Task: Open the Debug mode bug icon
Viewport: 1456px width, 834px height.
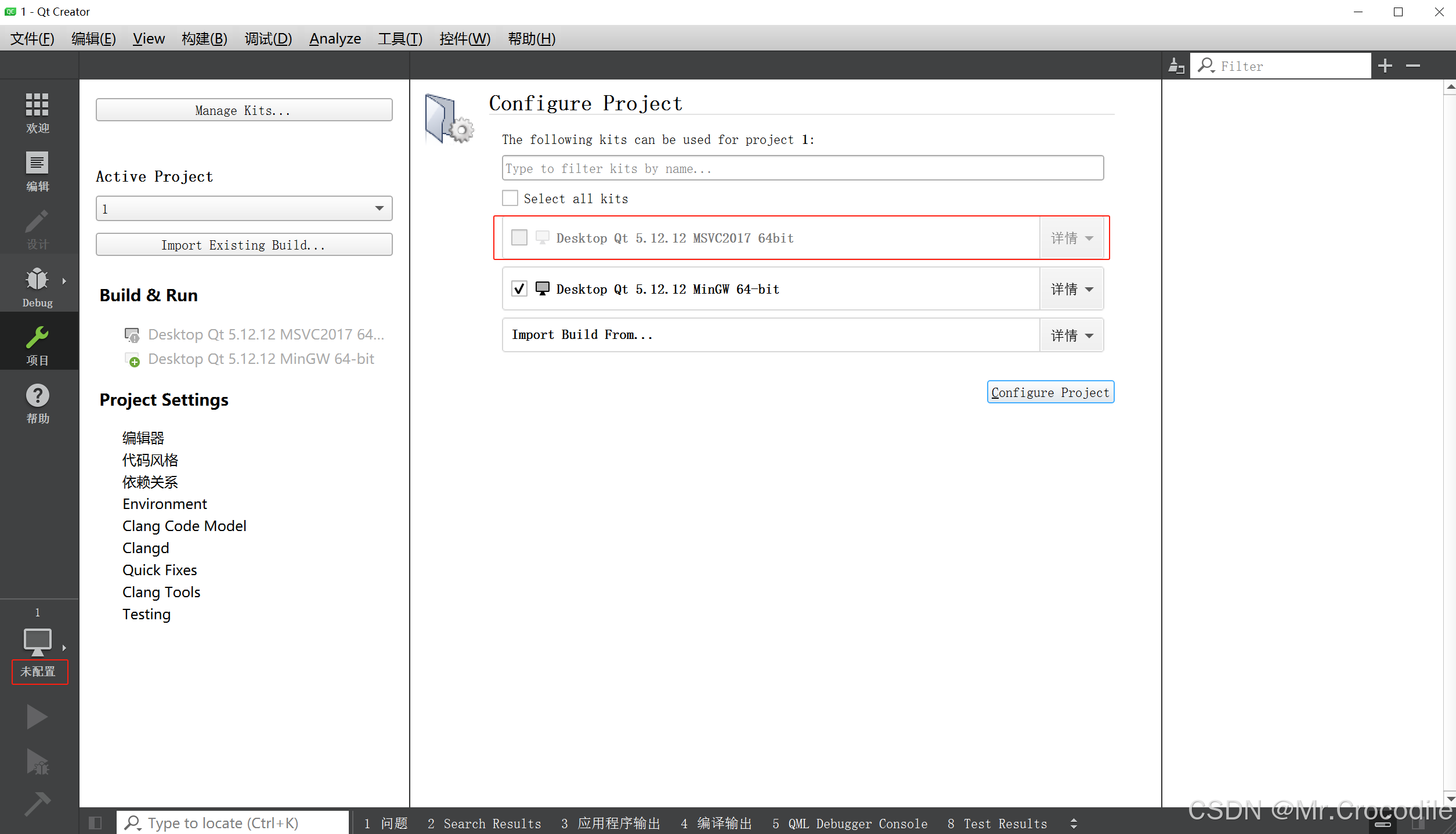Action: coord(37,286)
